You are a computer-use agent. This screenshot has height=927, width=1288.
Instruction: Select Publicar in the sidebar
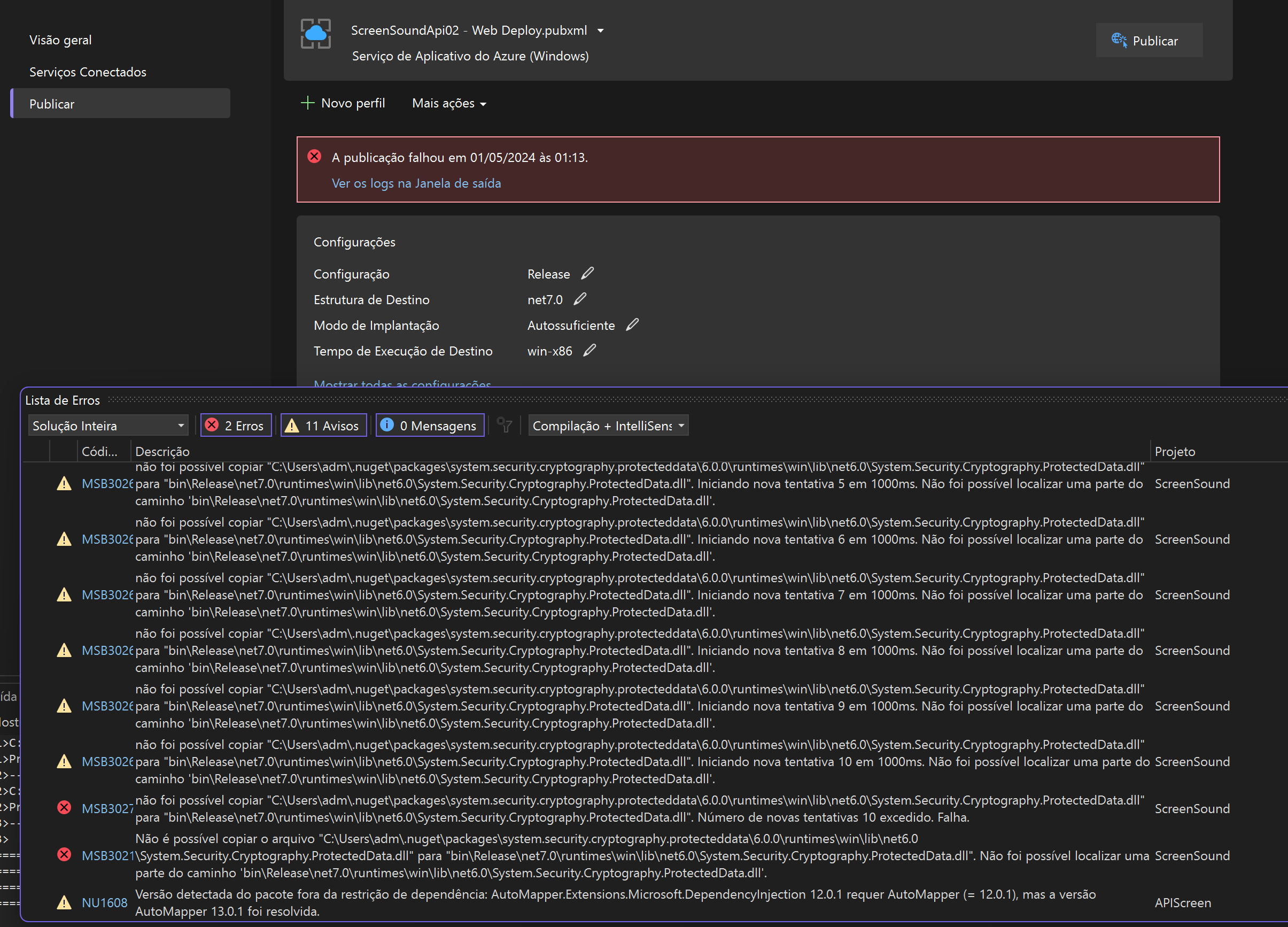[120, 103]
